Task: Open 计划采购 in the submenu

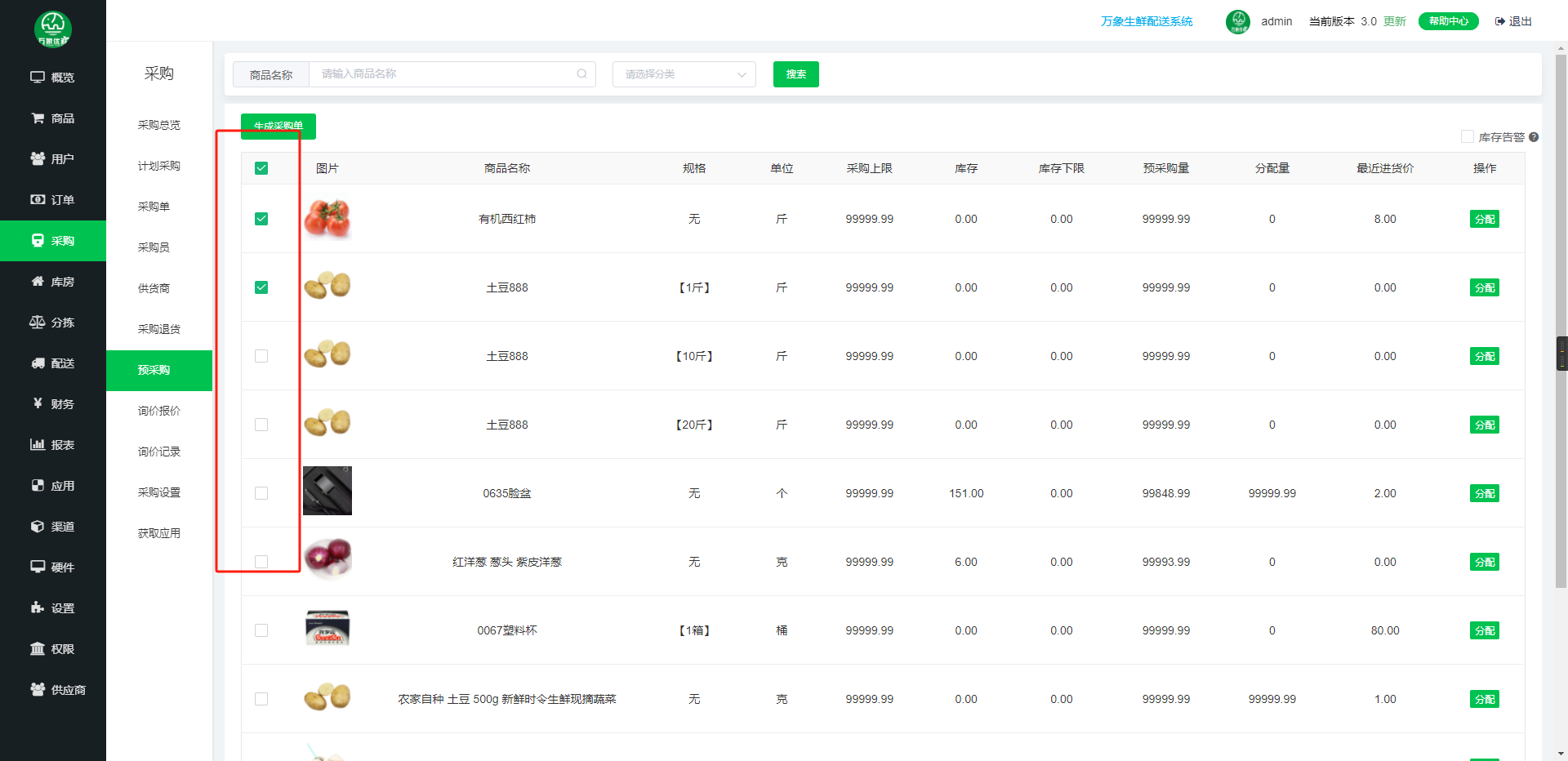Action: 159,166
